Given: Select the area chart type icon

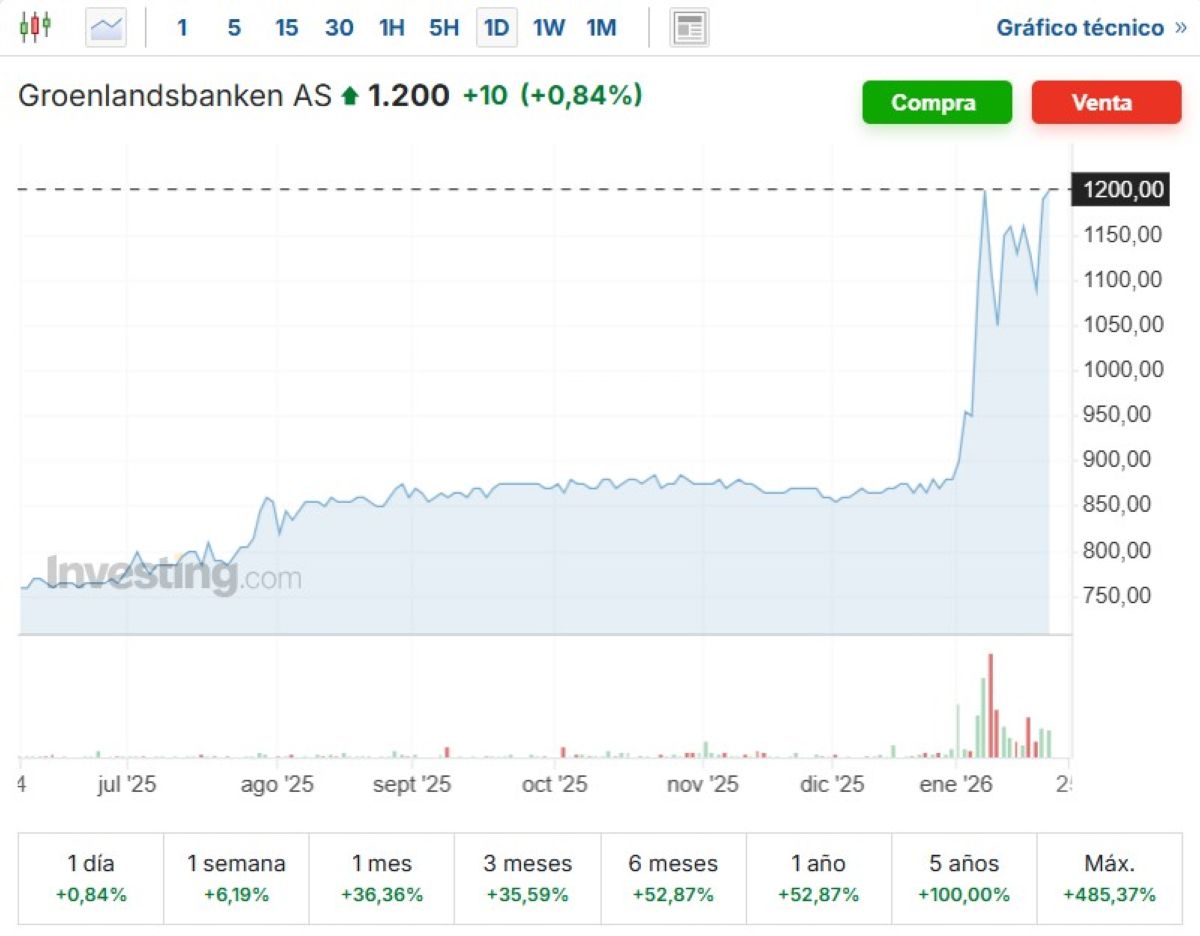Looking at the screenshot, I should click(x=106, y=27).
